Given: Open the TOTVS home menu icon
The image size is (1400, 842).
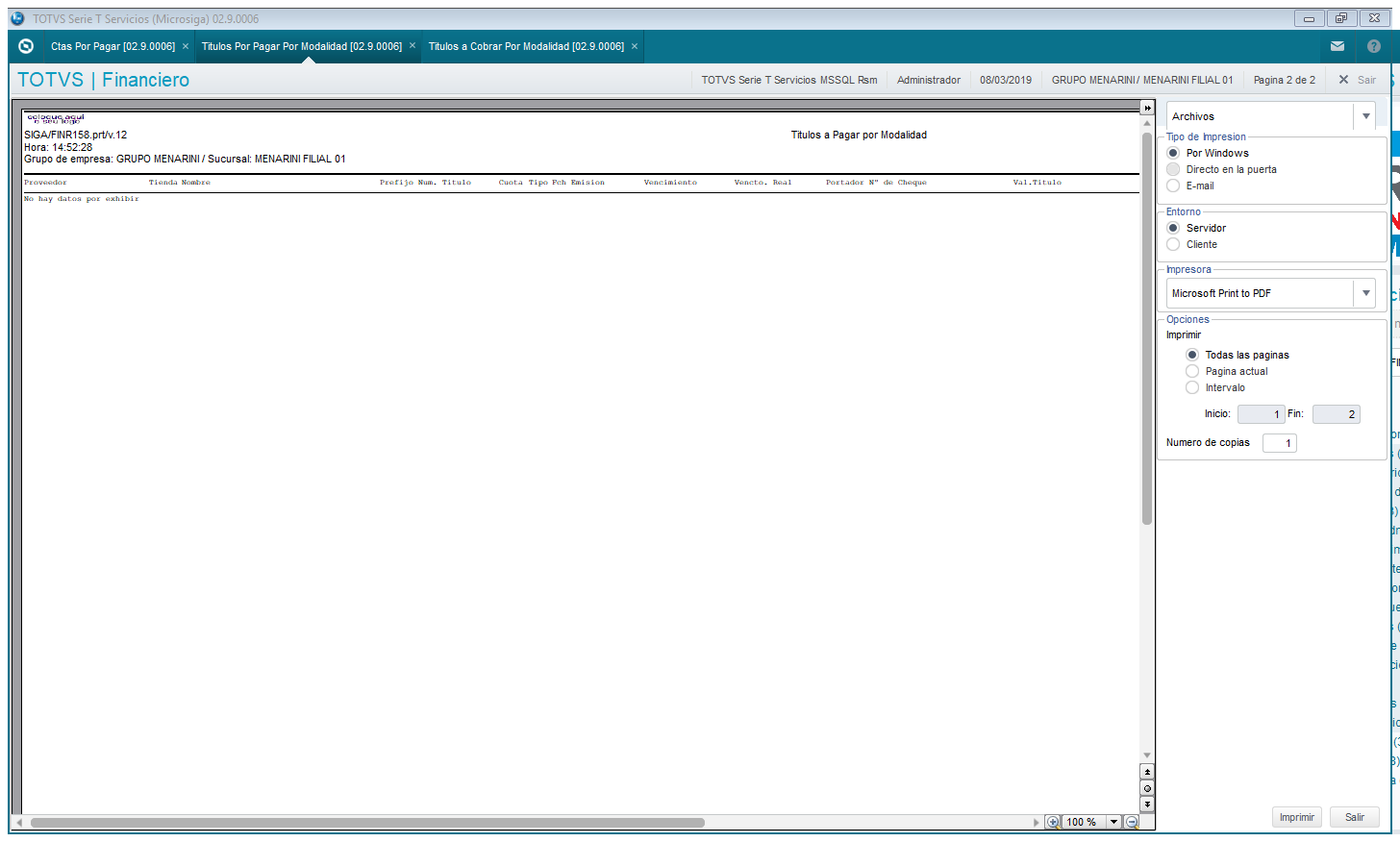Looking at the screenshot, I should (26, 46).
